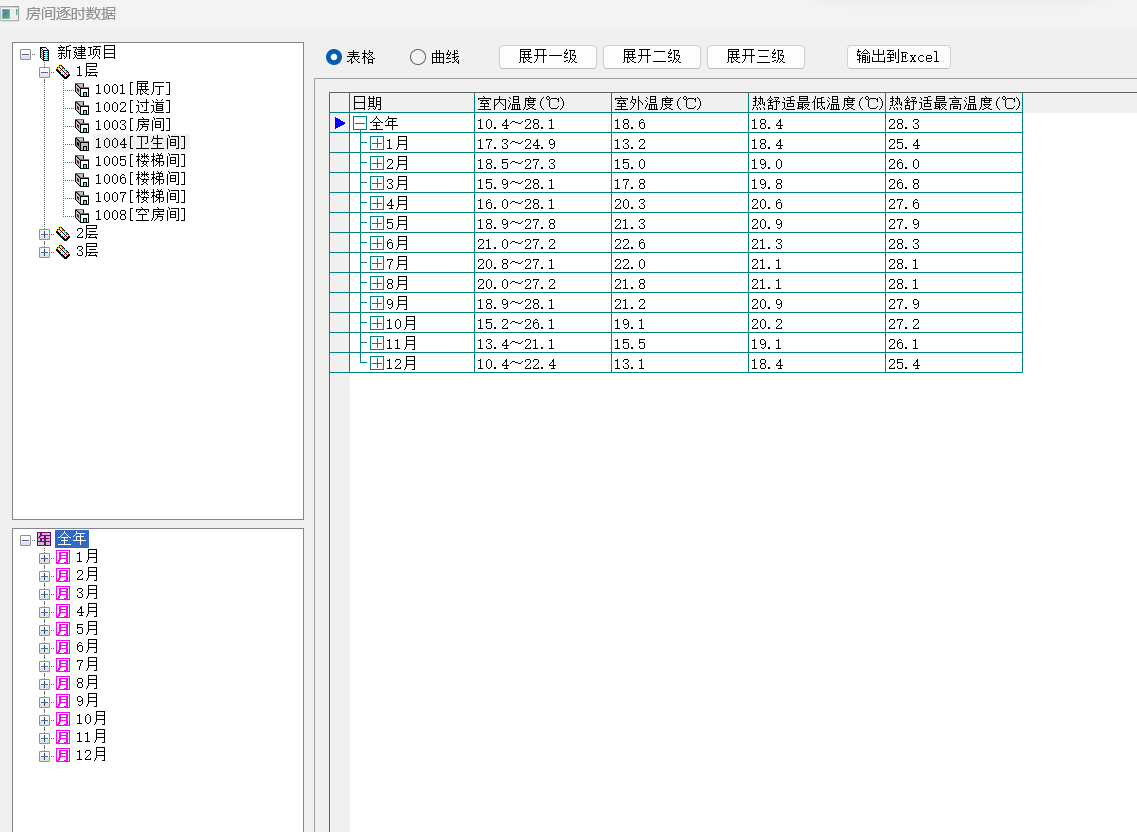Click the floor icon beside 1层
Image resolution: width=1137 pixels, height=832 pixels.
[63, 72]
